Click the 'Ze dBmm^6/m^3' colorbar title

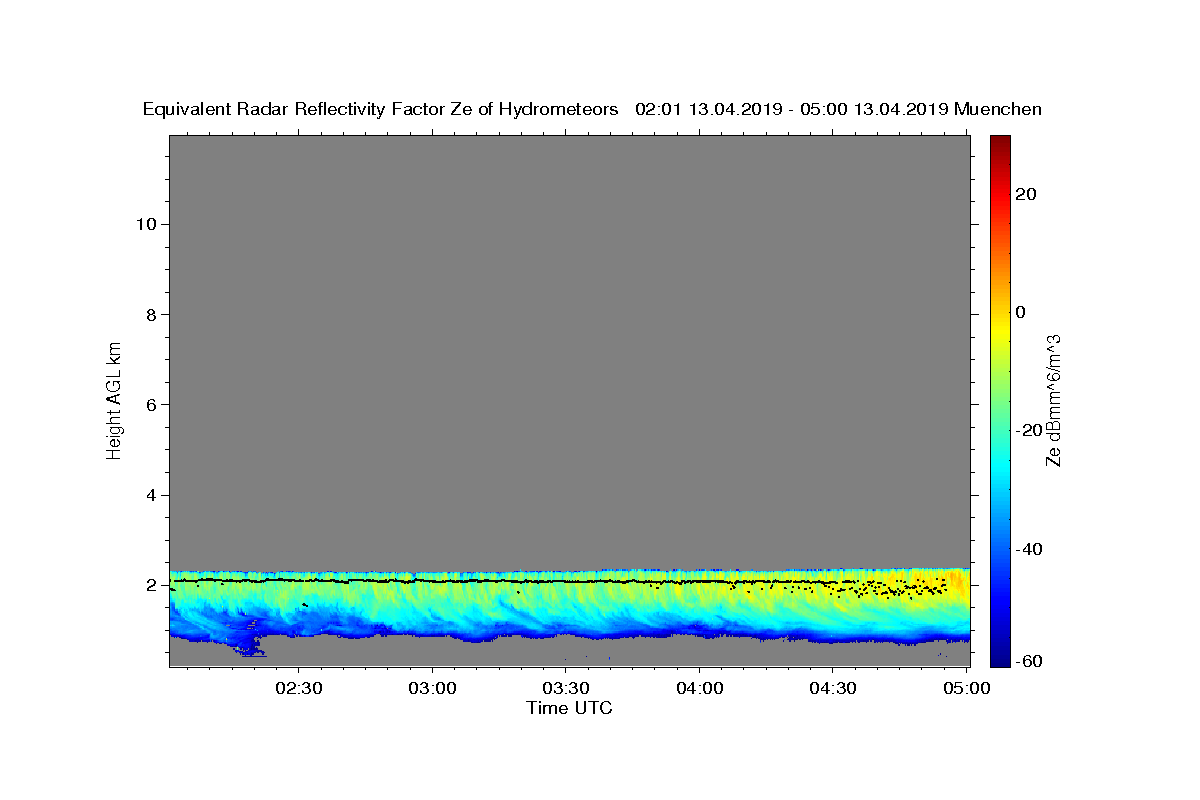(1053, 400)
